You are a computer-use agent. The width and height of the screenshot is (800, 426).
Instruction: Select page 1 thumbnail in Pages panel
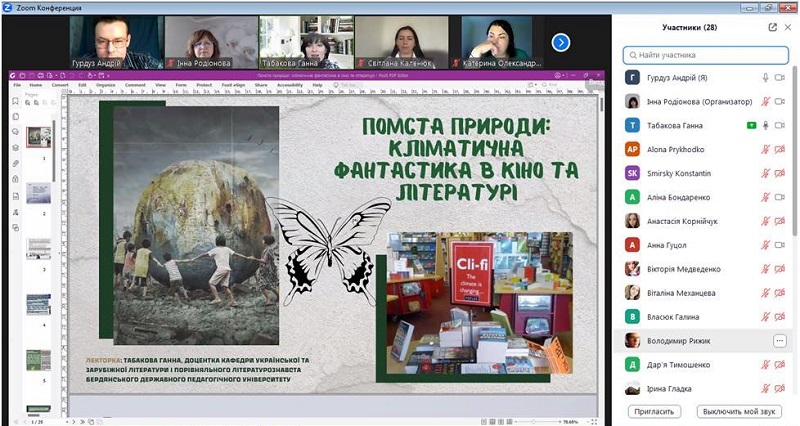(x=39, y=137)
